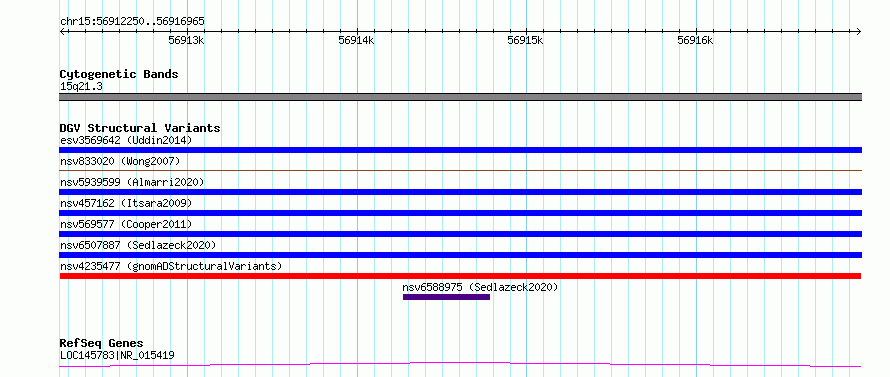This screenshot has width=890, height=377.
Task: Select the purple nsv6588975 variant bar
Action: point(446,297)
